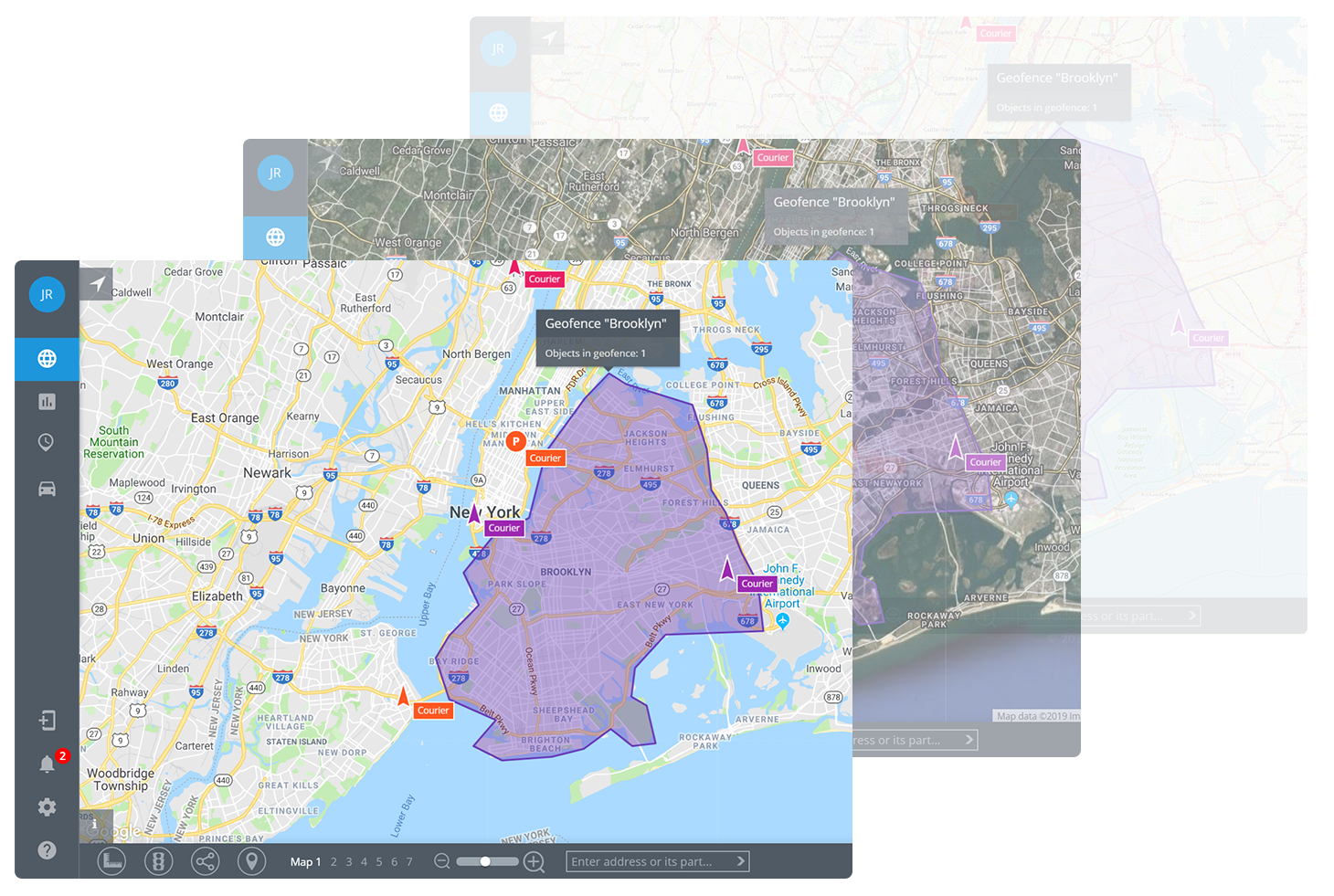Click purple Courier label near JFK airport
Image resolution: width=1334 pixels, height=896 pixels.
tap(757, 584)
